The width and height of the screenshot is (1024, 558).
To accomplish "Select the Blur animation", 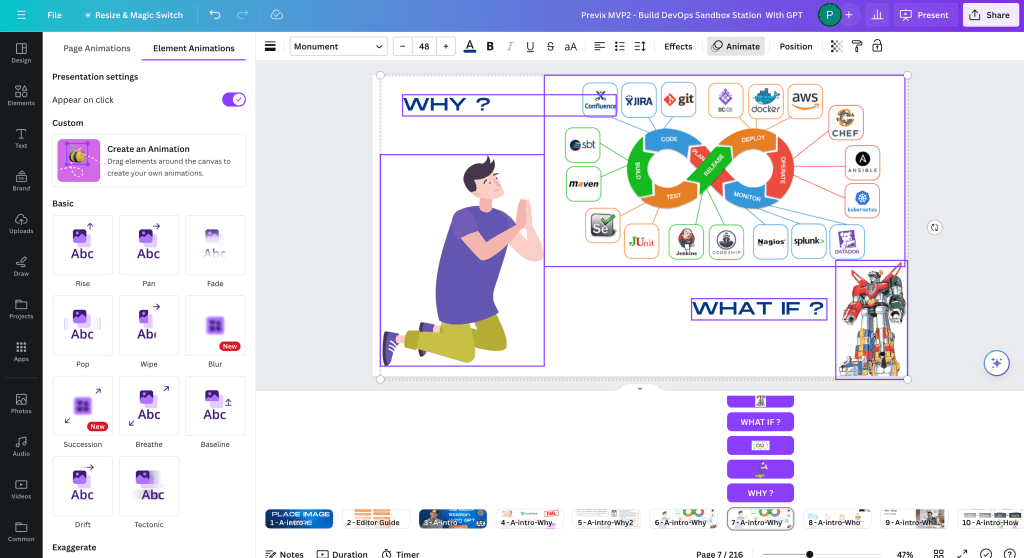I will [x=215, y=325].
